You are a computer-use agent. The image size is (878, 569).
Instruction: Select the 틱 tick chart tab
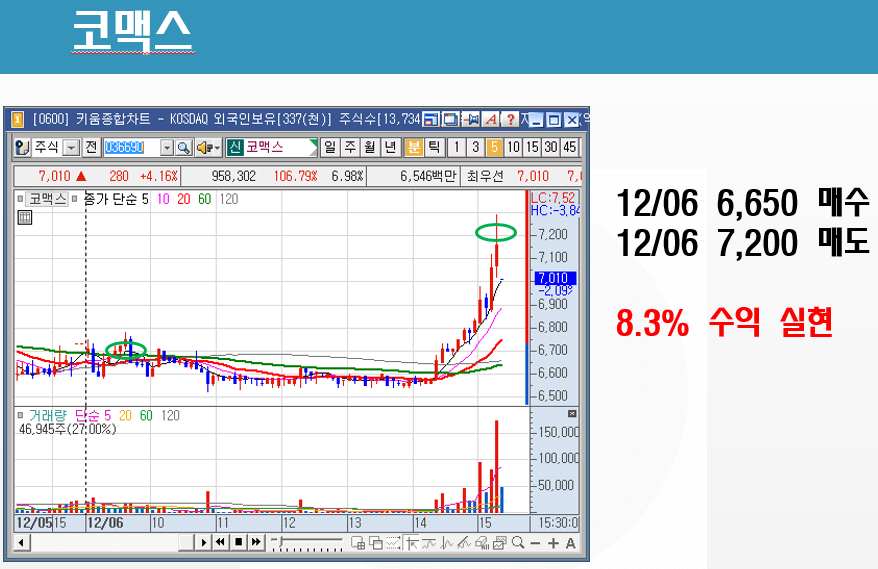(x=434, y=148)
